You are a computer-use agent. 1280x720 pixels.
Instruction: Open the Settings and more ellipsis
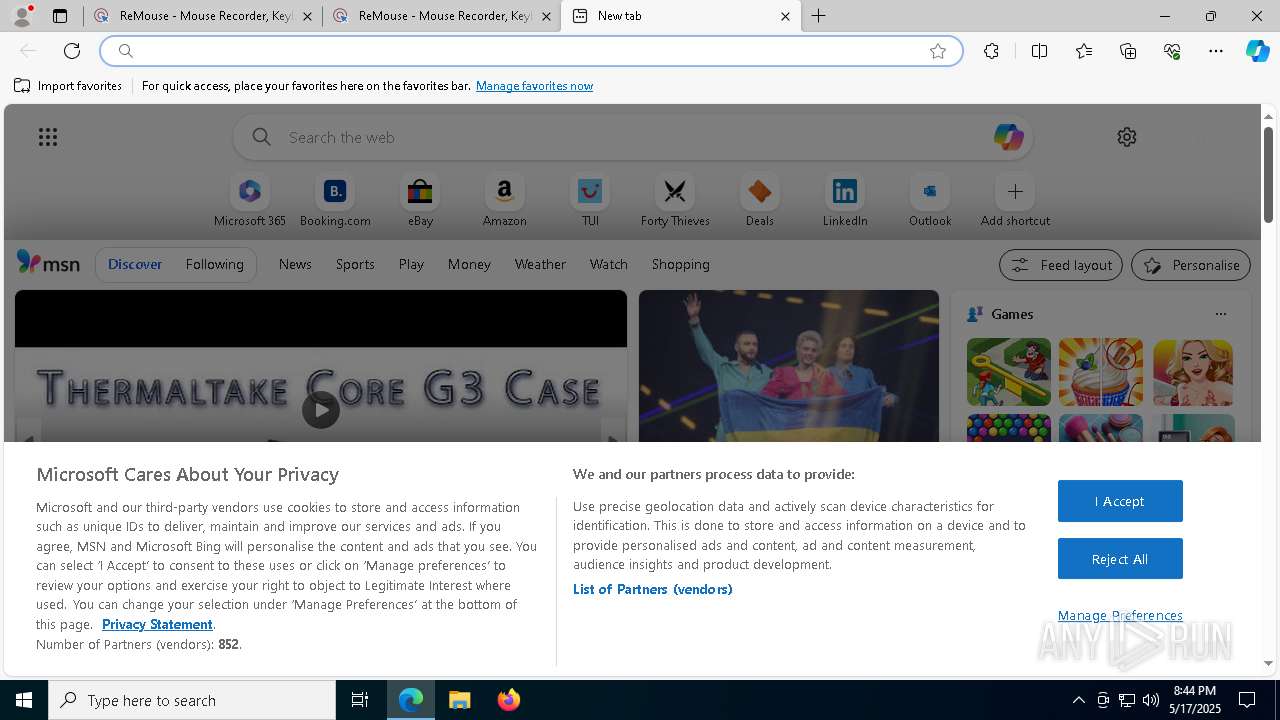point(1216,51)
